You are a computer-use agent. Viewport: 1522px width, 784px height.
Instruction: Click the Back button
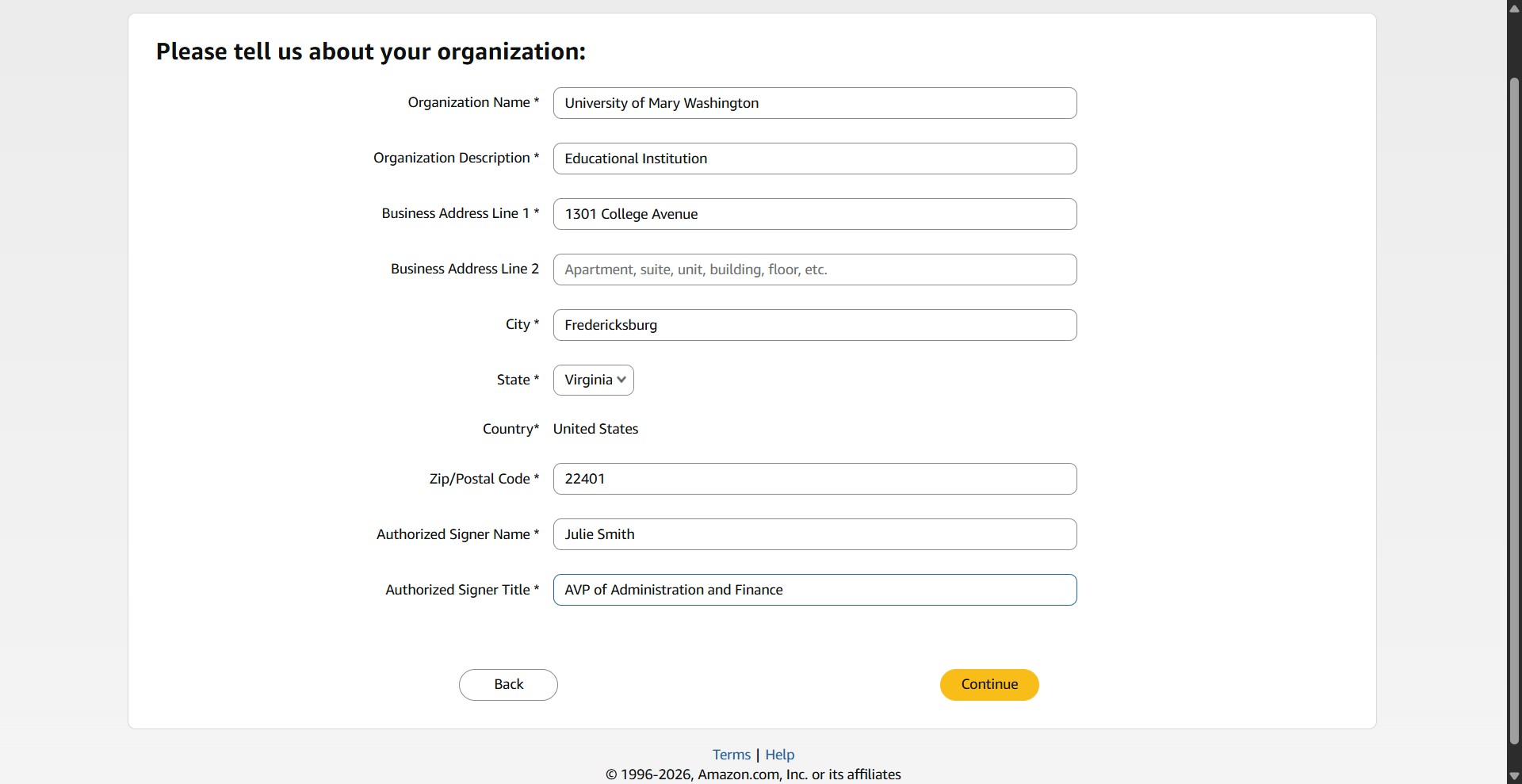click(x=508, y=684)
